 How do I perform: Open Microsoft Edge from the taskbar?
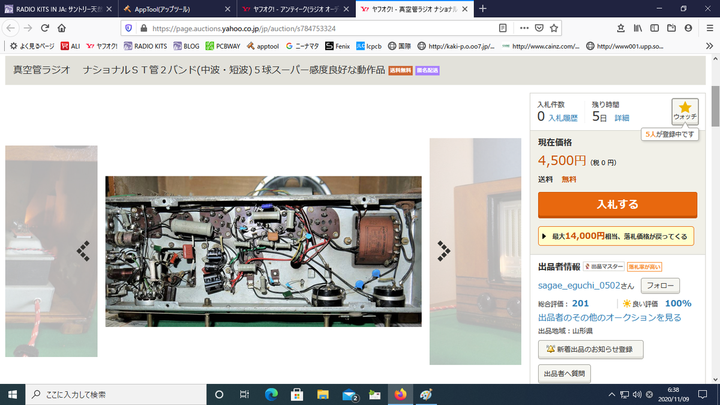(271, 395)
